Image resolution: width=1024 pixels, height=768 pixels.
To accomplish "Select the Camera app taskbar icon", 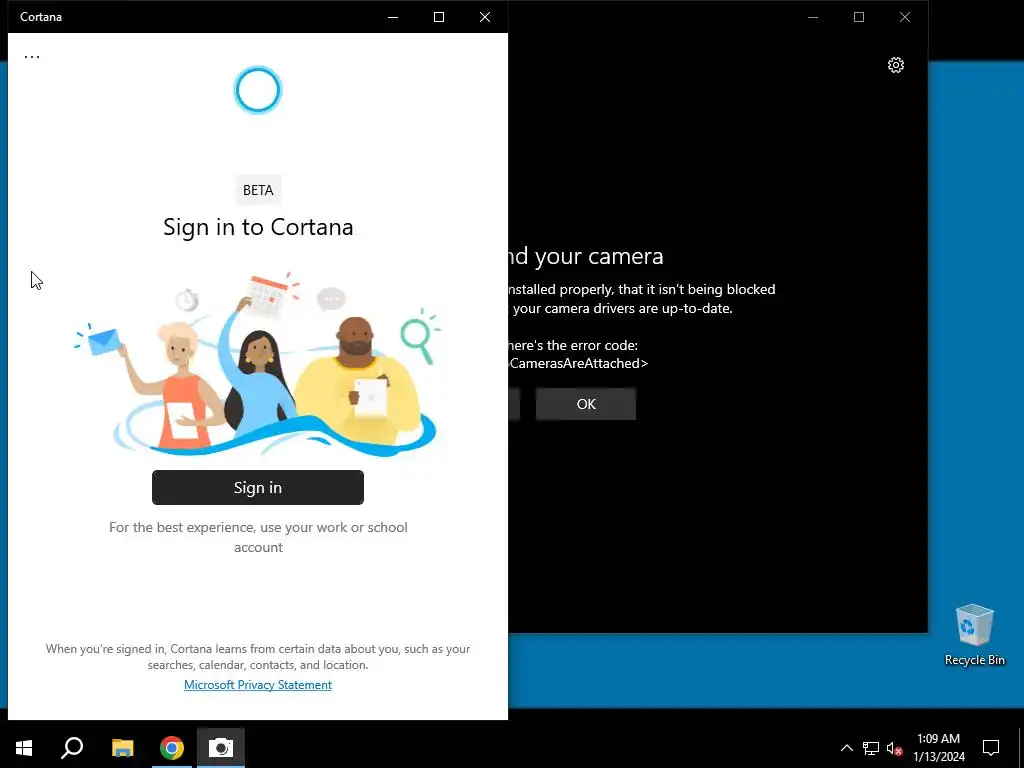I will [221, 747].
